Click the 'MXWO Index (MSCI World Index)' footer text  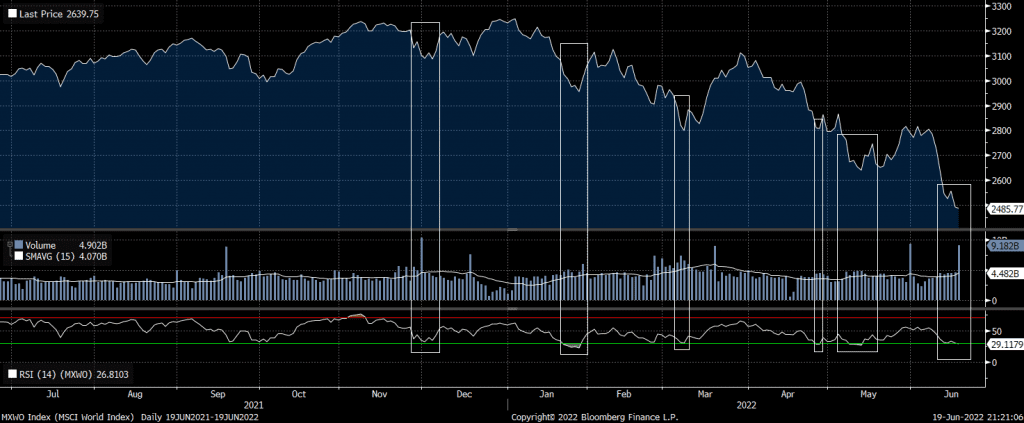click(x=68, y=416)
